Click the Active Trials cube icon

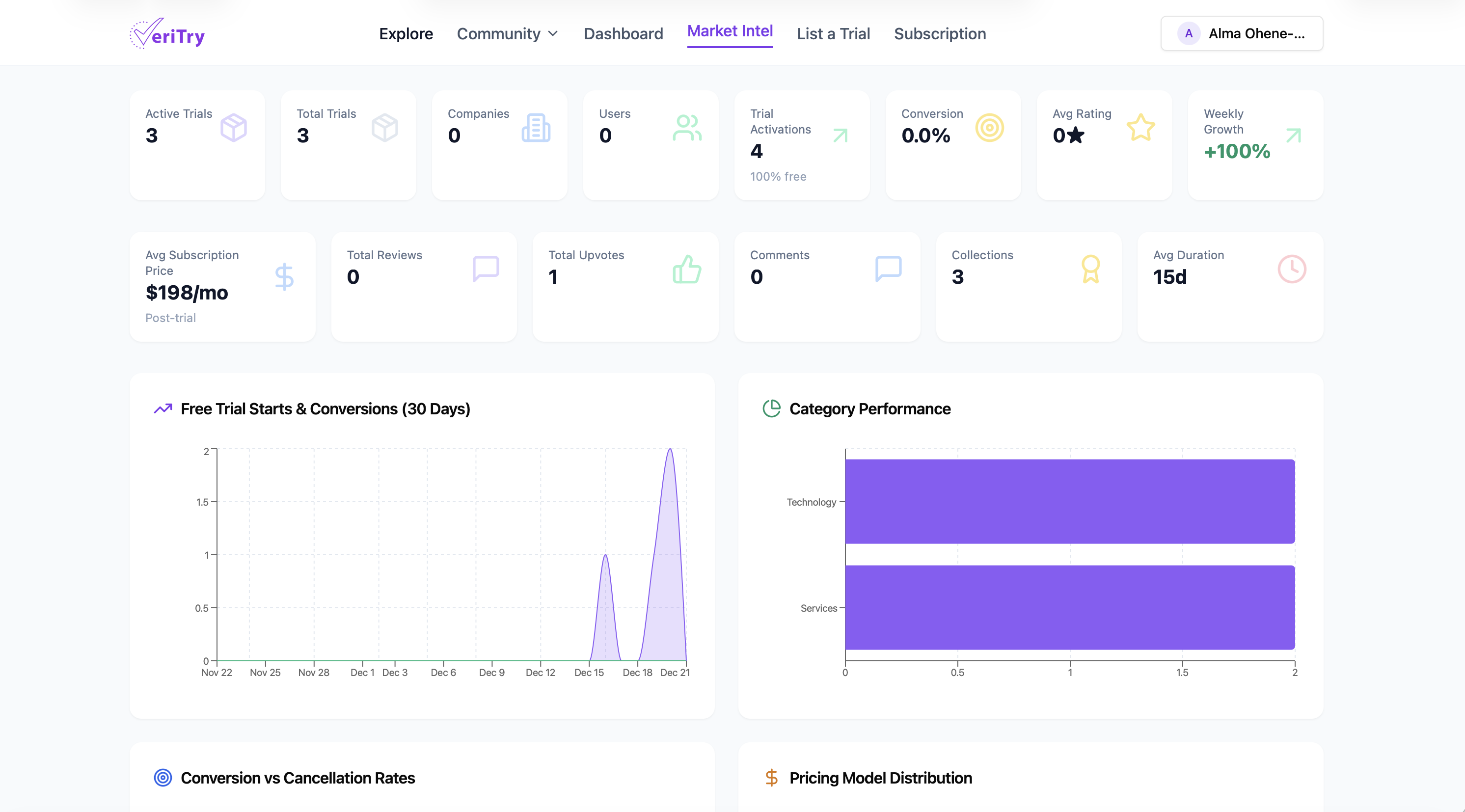click(x=233, y=127)
